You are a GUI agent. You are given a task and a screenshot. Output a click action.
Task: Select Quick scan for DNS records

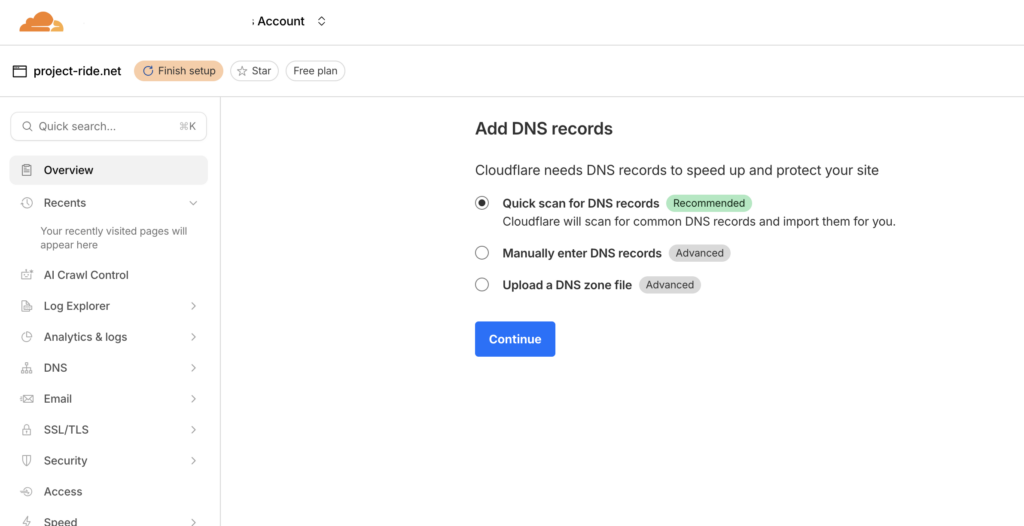coord(482,203)
